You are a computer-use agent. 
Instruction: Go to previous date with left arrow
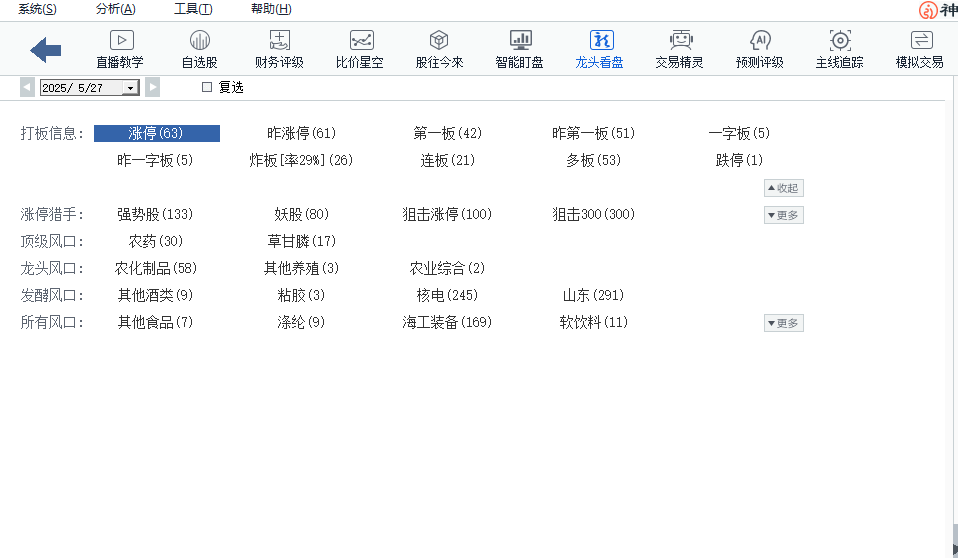click(x=27, y=88)
